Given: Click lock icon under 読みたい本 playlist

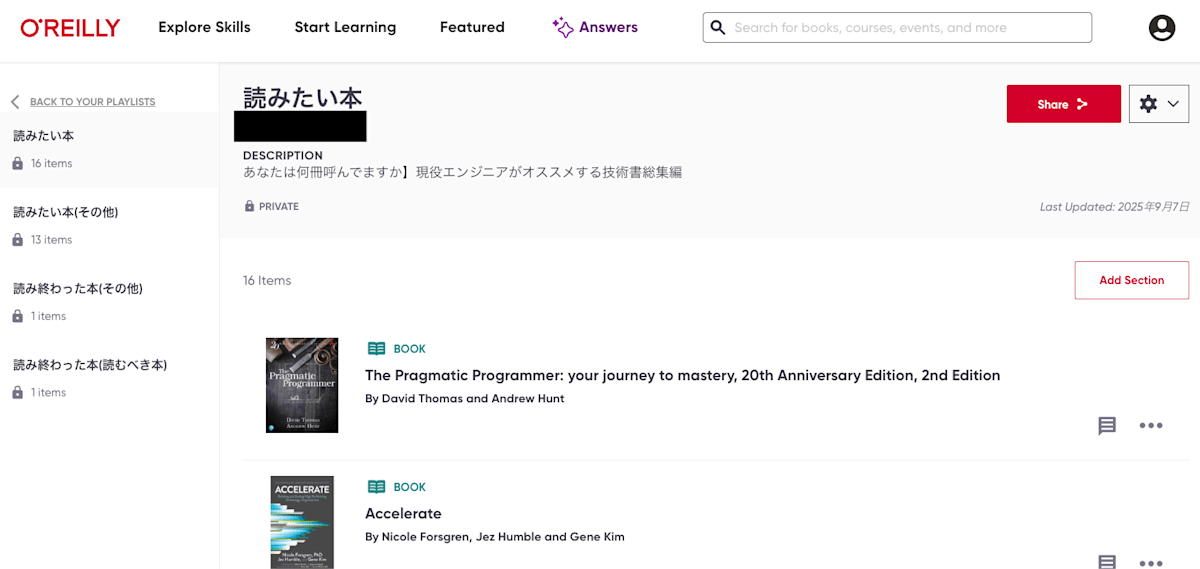Looking at the screenshot, I should [x=18, y=163].
